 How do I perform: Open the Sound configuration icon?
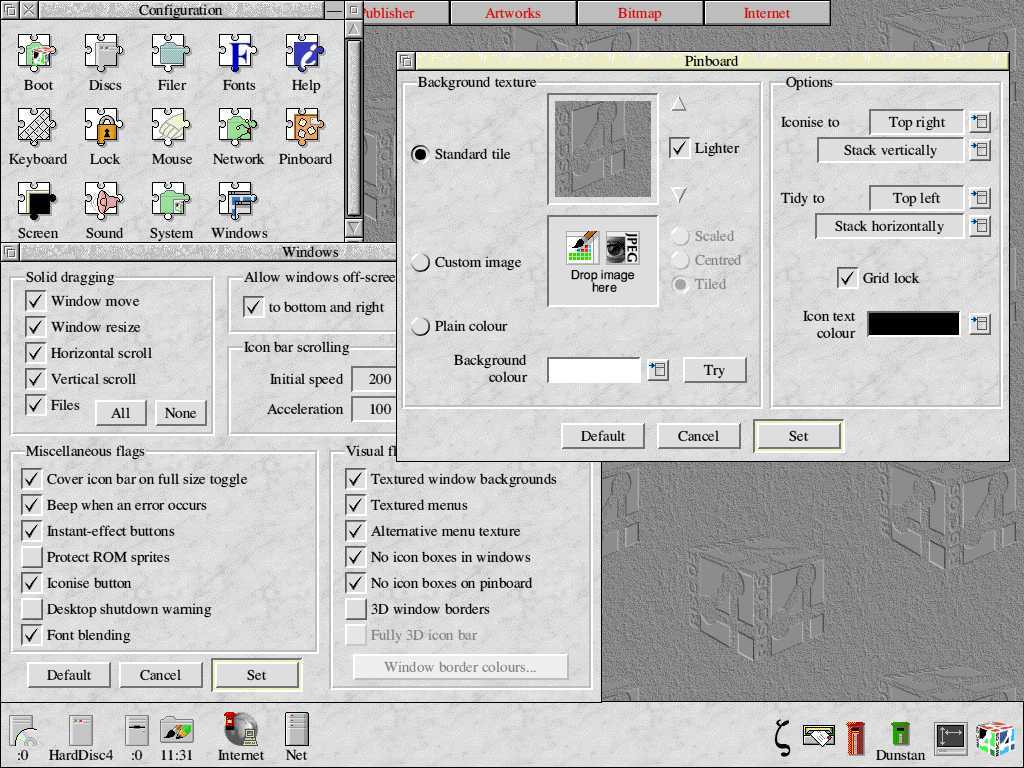tap(104, 202)
